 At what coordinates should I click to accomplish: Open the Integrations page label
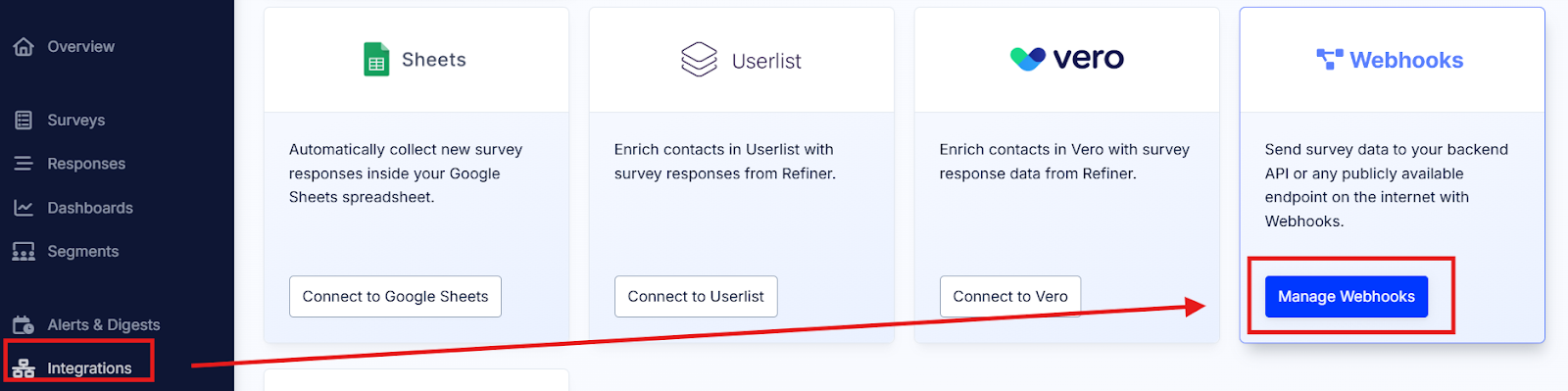coord(89,368)
